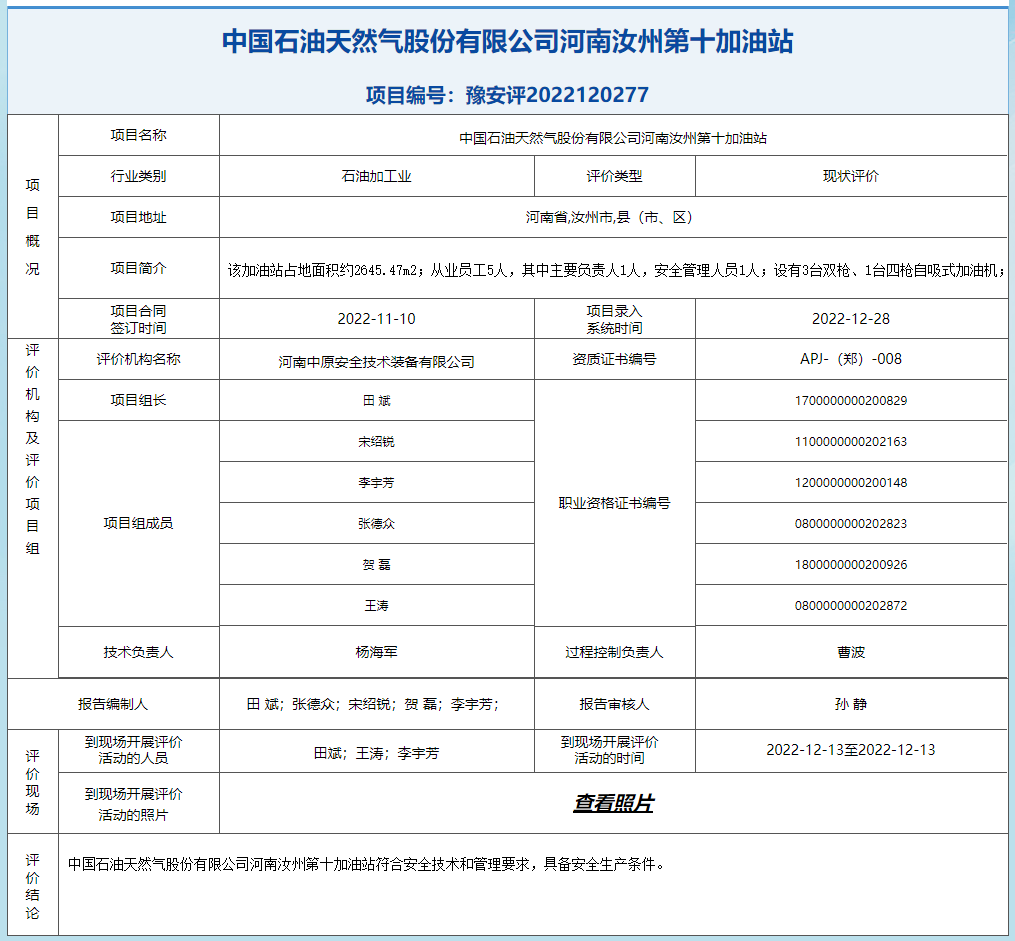This screenshot has width=1015, height=941.
Task: Click member name 贺 磊 in member list
Action: (376, 564)
